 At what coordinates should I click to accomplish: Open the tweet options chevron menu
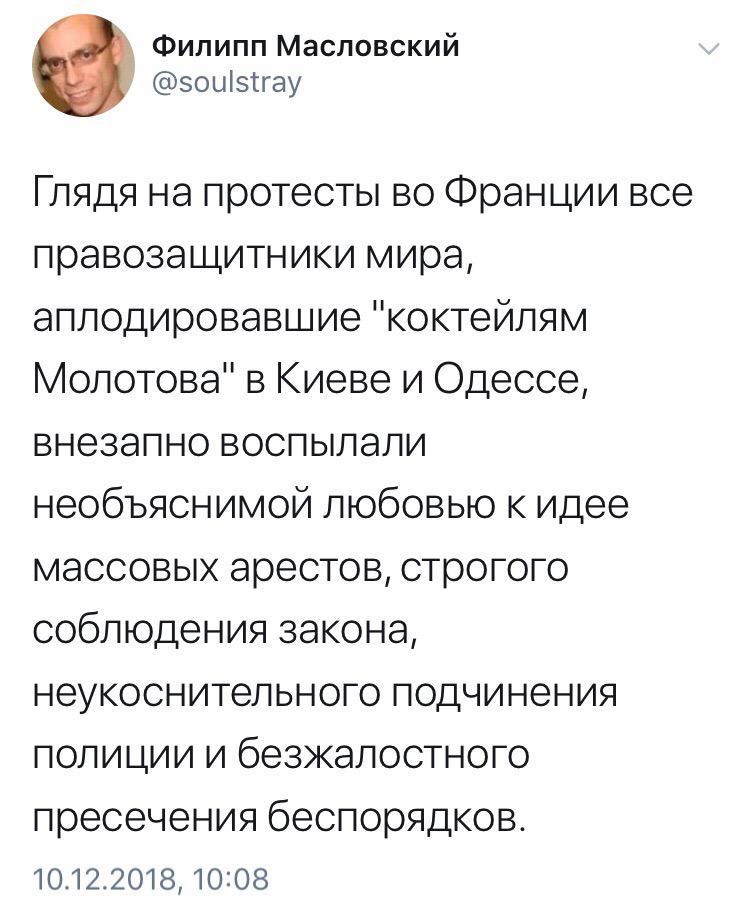[x=709, y=51]
